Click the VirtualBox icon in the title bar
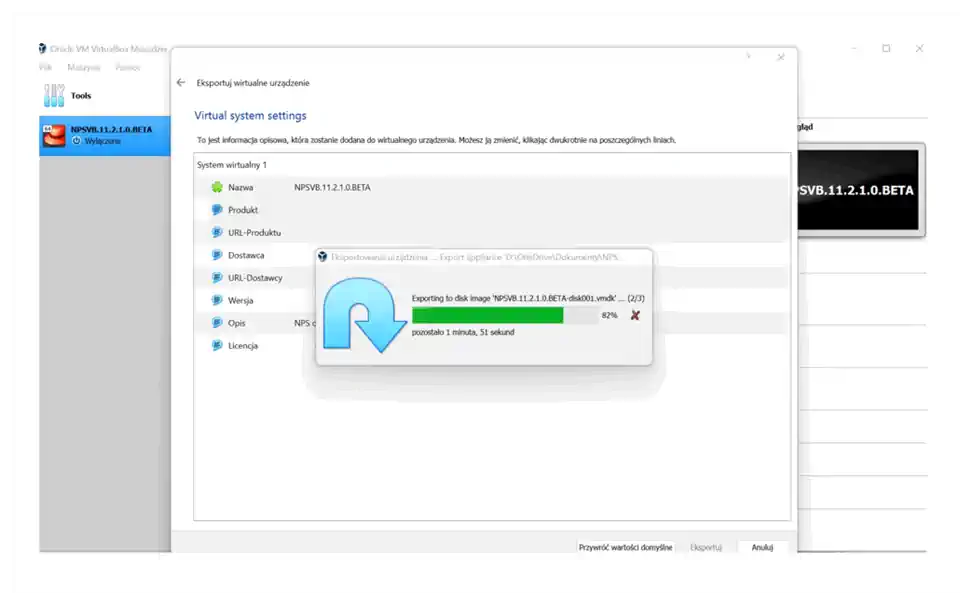Screen dimensions: 972x605 coord(42,48)
